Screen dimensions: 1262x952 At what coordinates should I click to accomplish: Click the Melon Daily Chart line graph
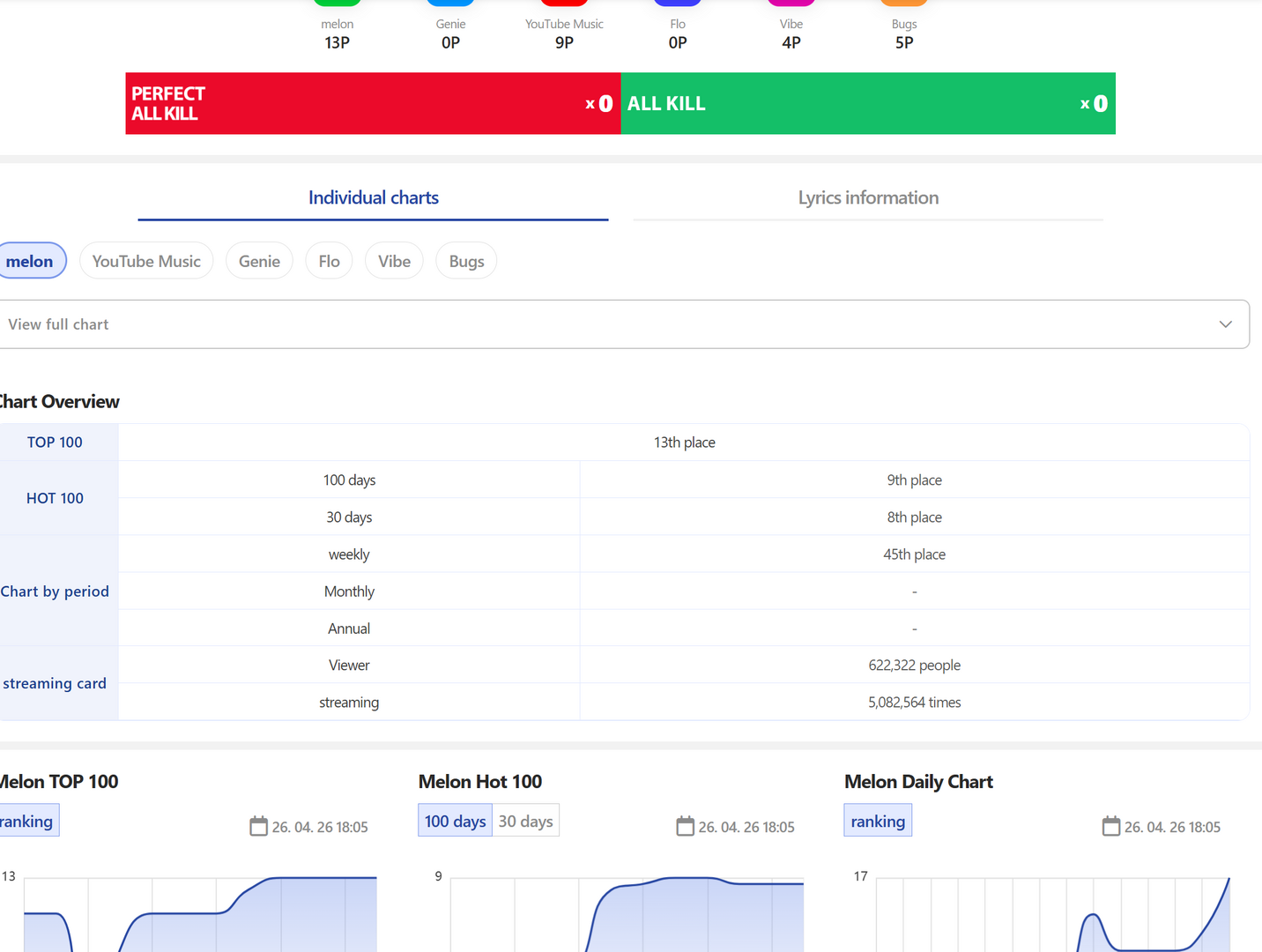coord(1053,914)
